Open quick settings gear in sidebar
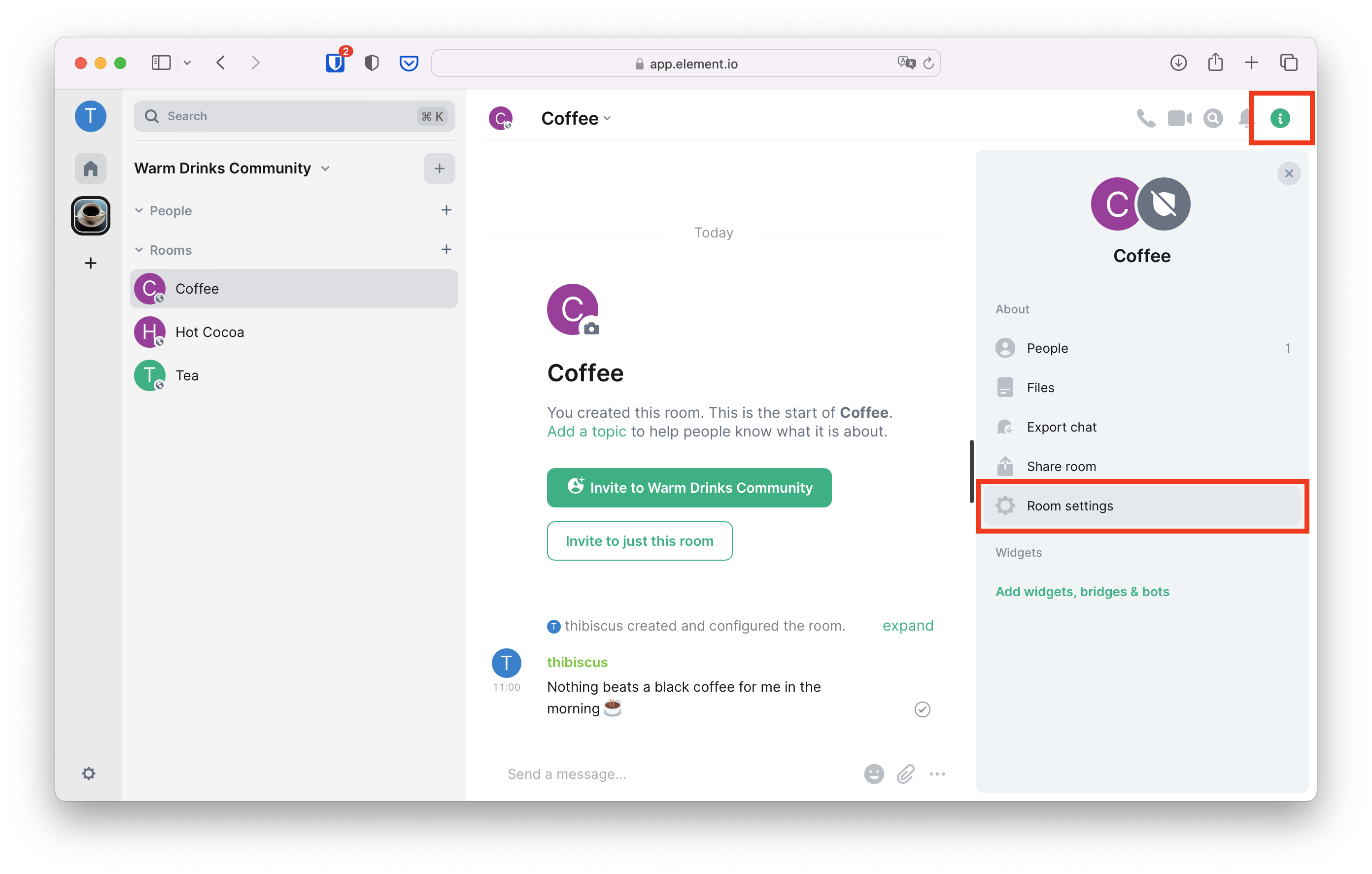Image resolution: width=1372 pixels, height=874 pixels. 89,773
